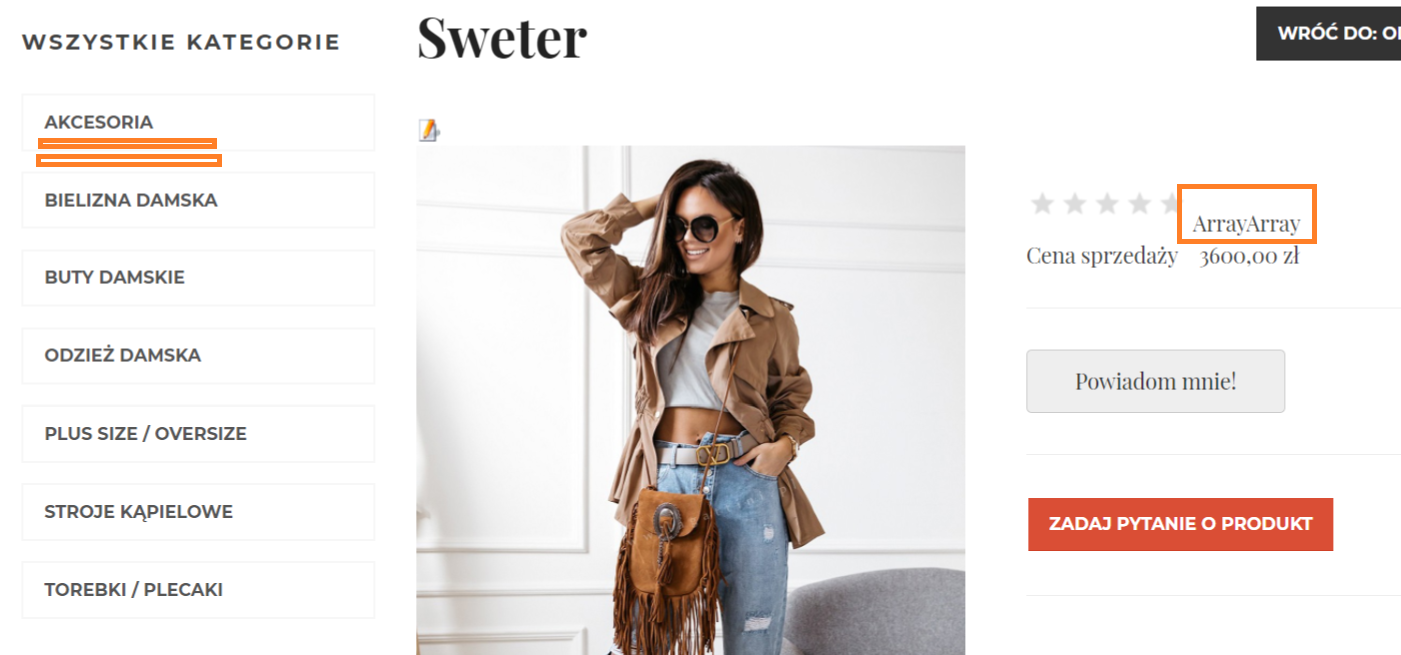Click the ArrayArray text beside rating stars
Image resolution: width=1401 pixels, height=655 pixels.
click(x=1246, y=224)
